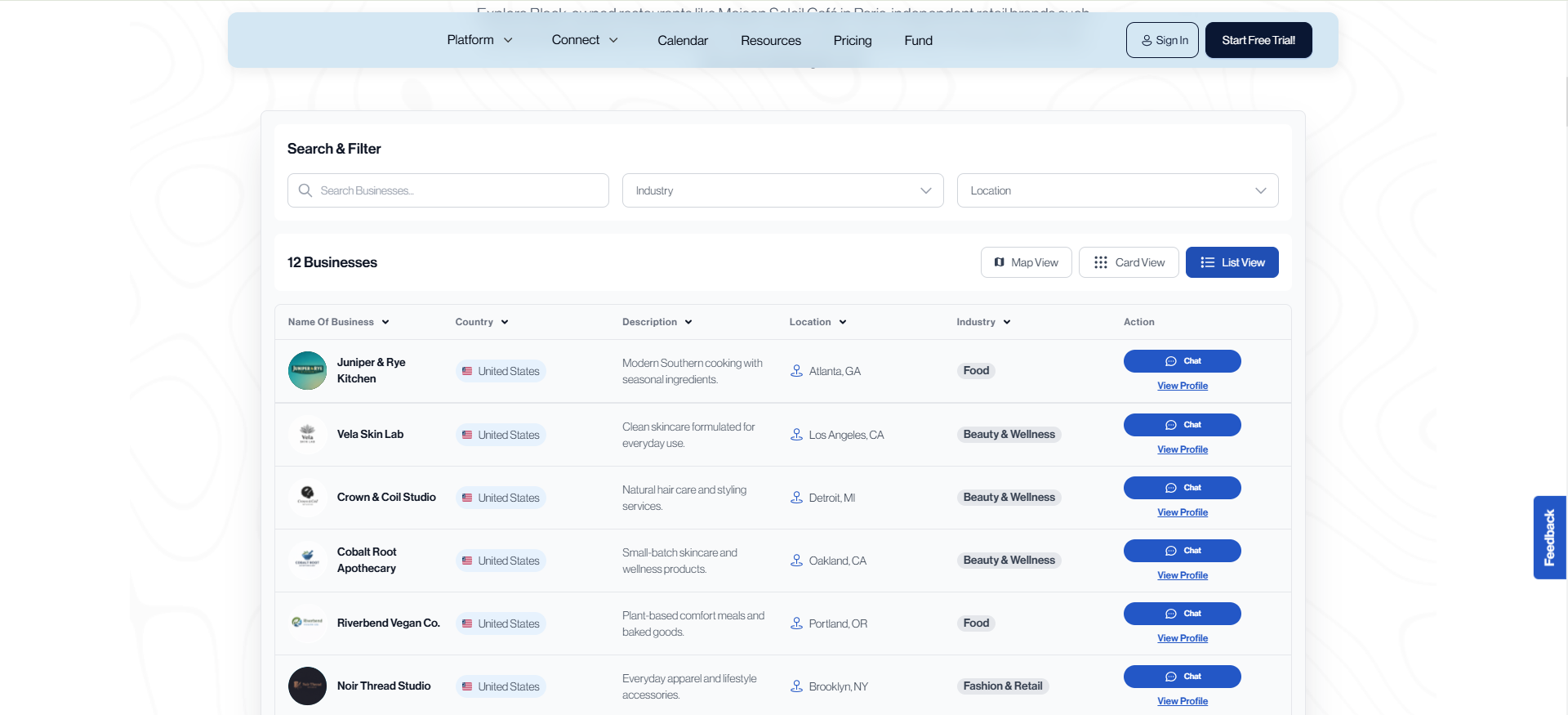Click the Sign In button
This screenshot has width=1568, height=715.
[x=1162, y=40]
